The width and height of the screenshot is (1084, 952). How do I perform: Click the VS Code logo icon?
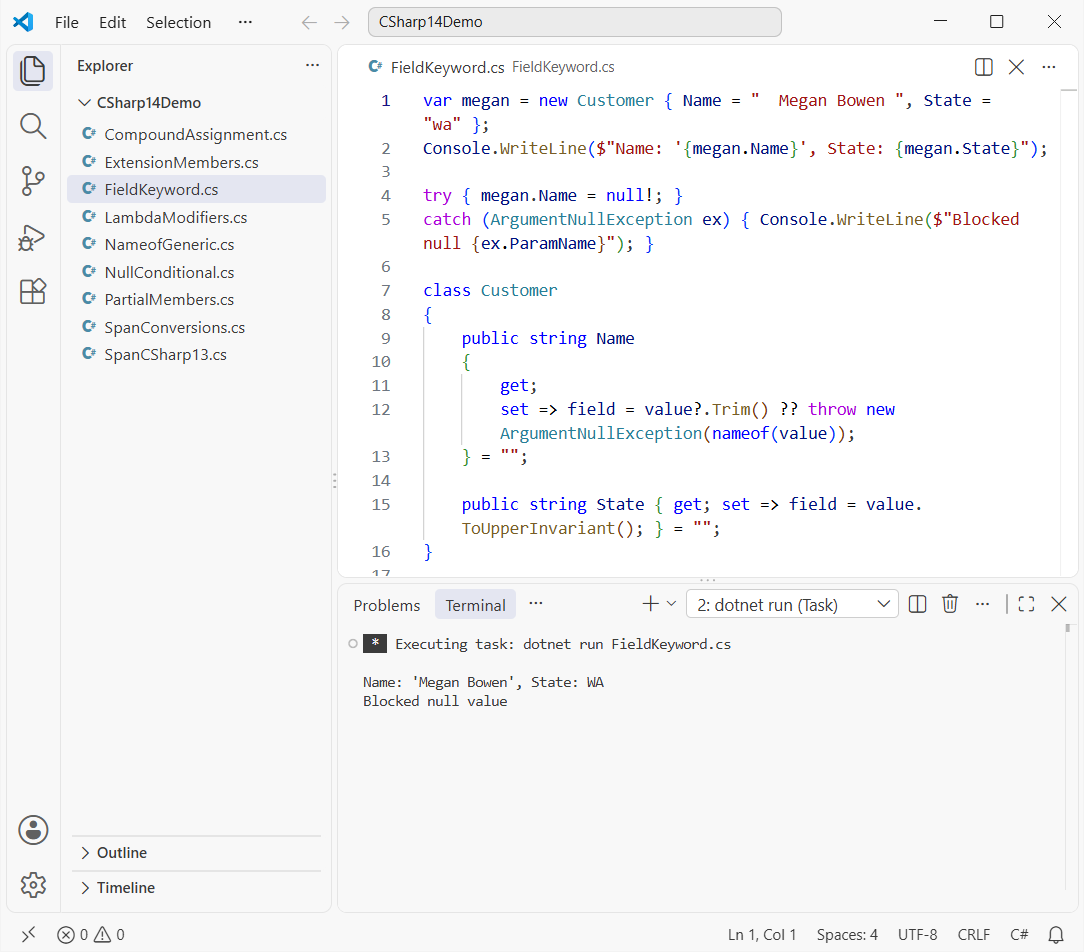tap(24, 22)
